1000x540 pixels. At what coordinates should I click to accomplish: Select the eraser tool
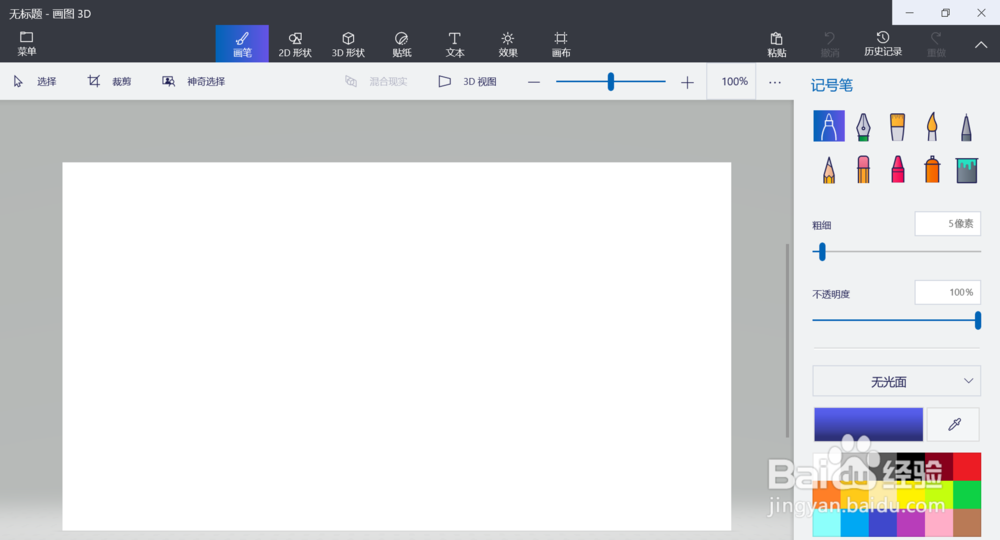pyautogui.click(x=863, y=170)
